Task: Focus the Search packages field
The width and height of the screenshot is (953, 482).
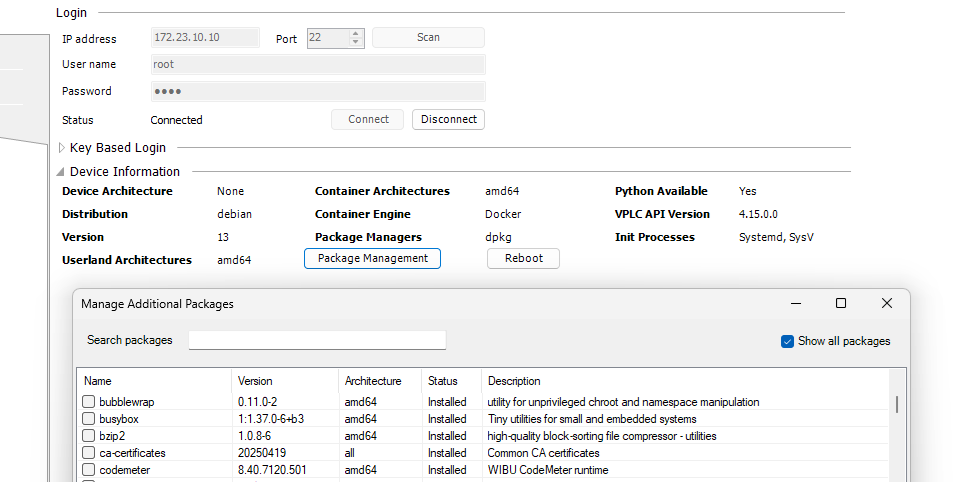Action: [x=317, y=341]
